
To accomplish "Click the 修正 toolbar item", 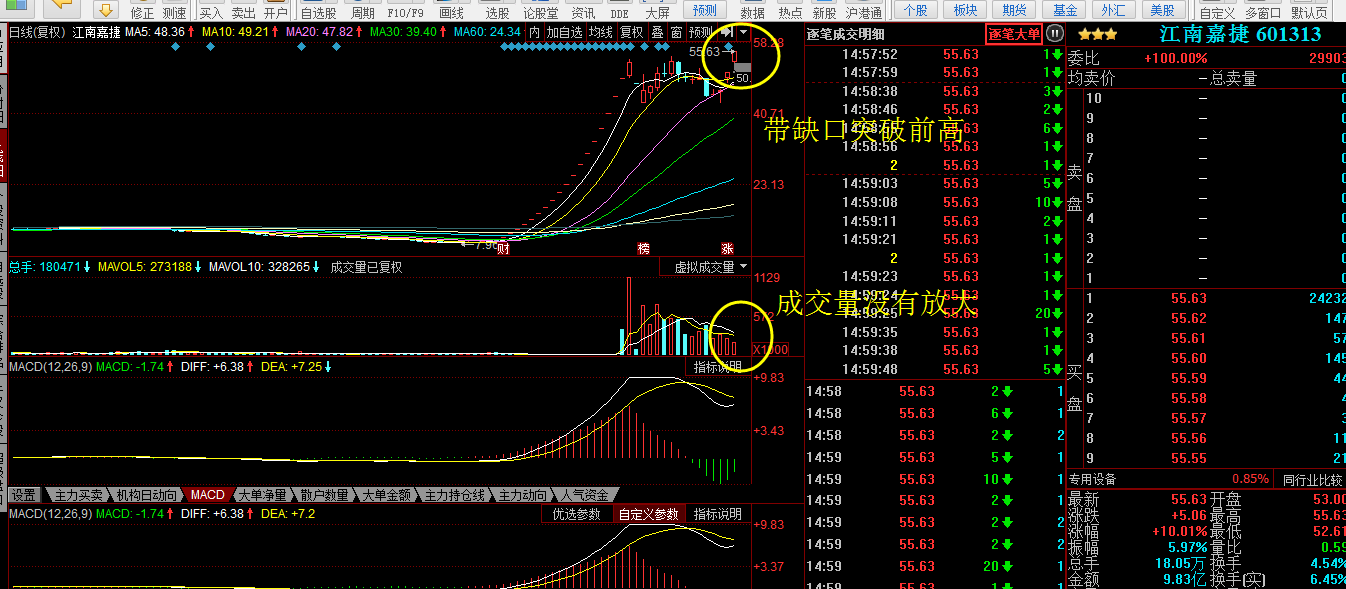I will point(143,13).
